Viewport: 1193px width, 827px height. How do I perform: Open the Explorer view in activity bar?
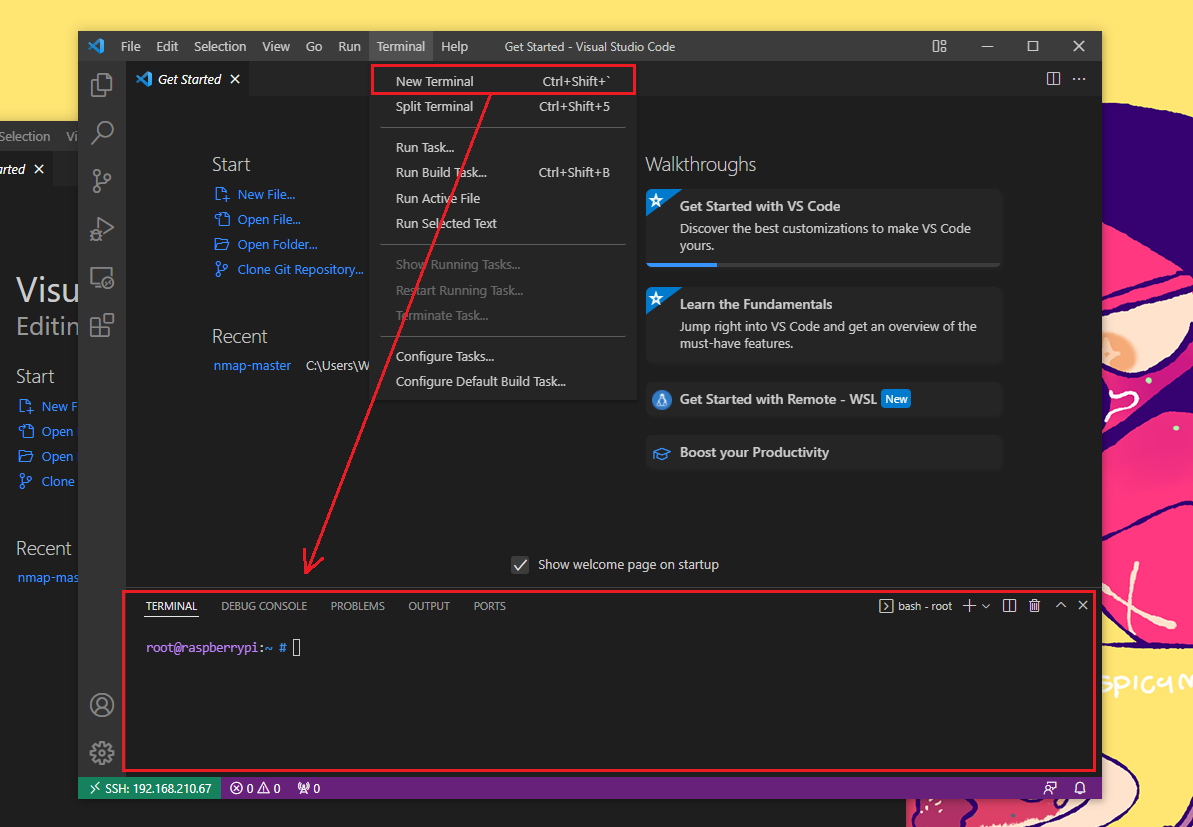pos(102,84)
